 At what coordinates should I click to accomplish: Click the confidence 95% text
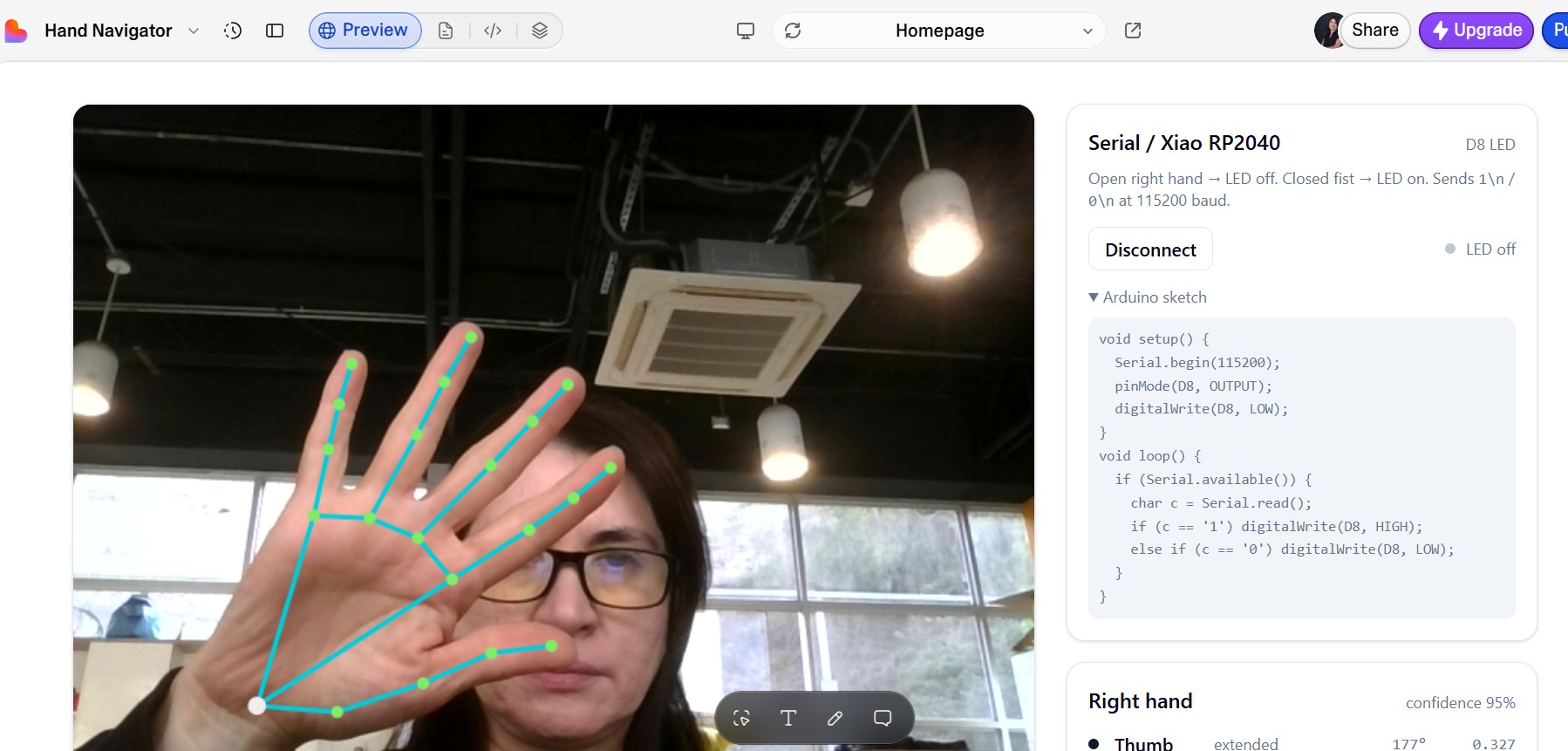click(x=1460, y=703)
